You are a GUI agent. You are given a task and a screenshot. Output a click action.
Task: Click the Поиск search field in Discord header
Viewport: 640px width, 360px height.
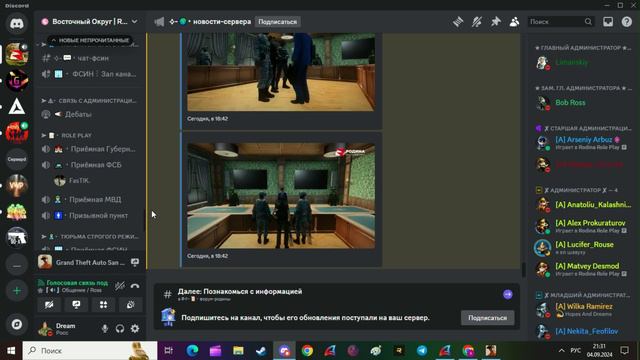(x=560, y=22)
